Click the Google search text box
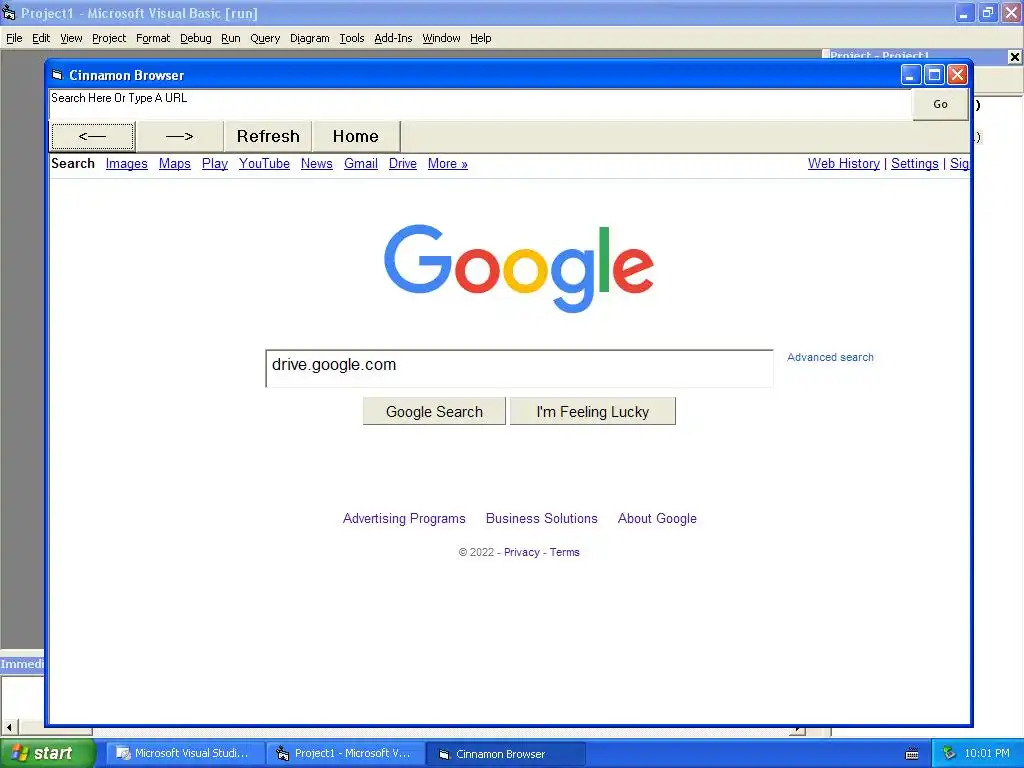This screenshot has width=1024, height=768. [519, 368]
